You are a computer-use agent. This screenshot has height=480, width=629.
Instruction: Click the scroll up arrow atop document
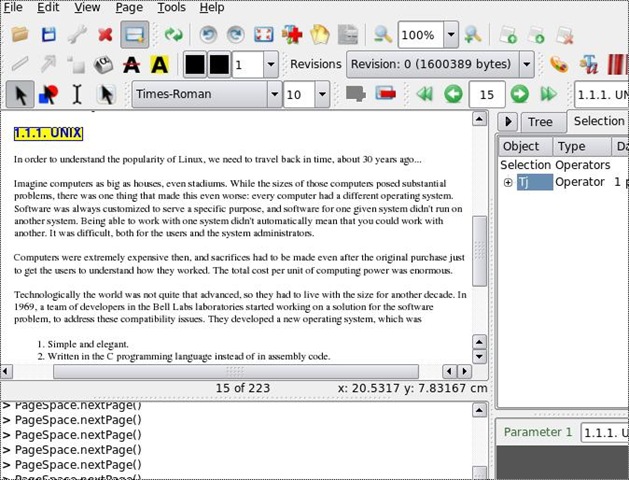pyautogui.click(x=479, y=119)
